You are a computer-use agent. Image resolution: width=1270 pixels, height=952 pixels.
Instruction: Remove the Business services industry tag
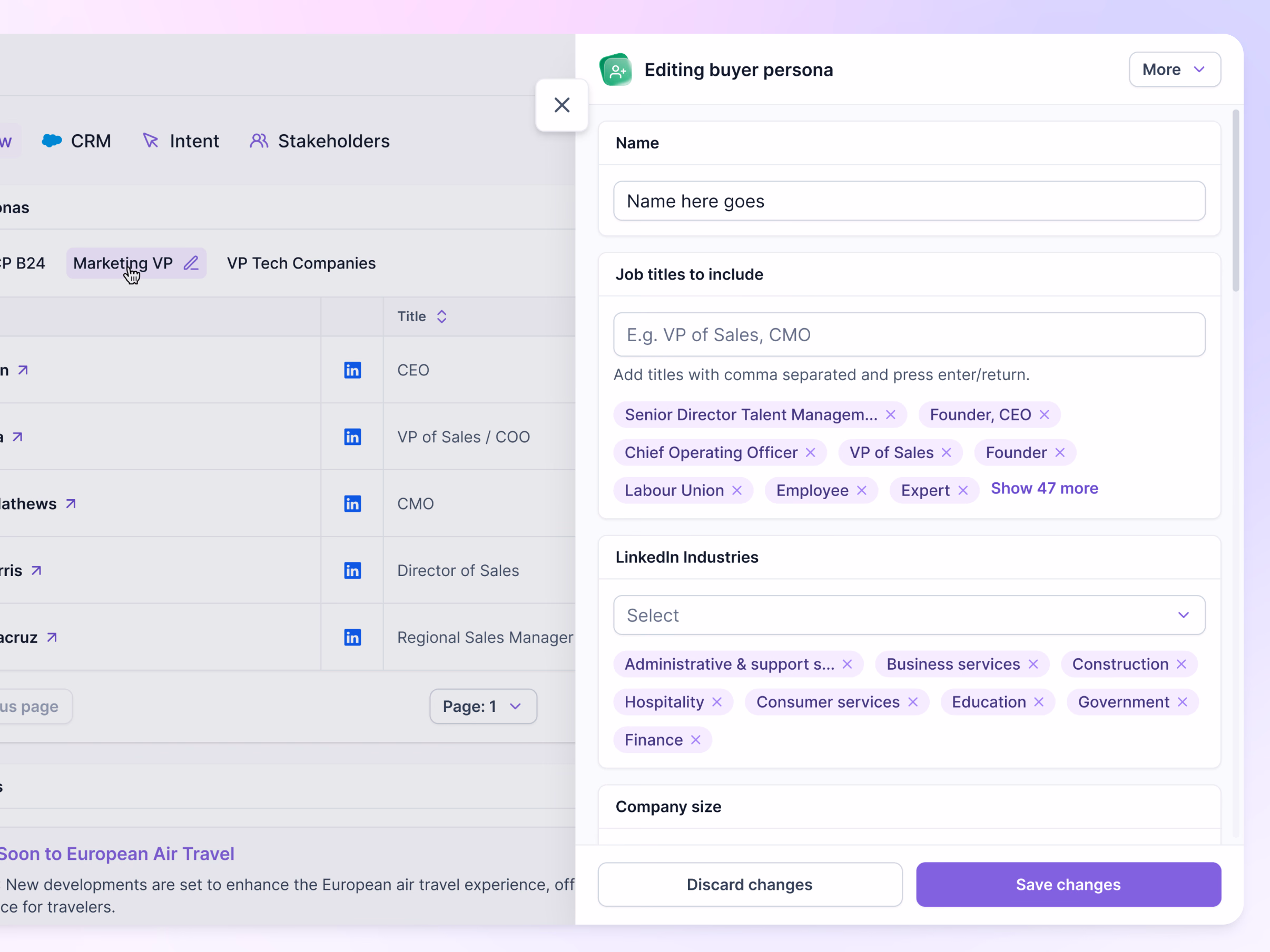point(1033,664)
